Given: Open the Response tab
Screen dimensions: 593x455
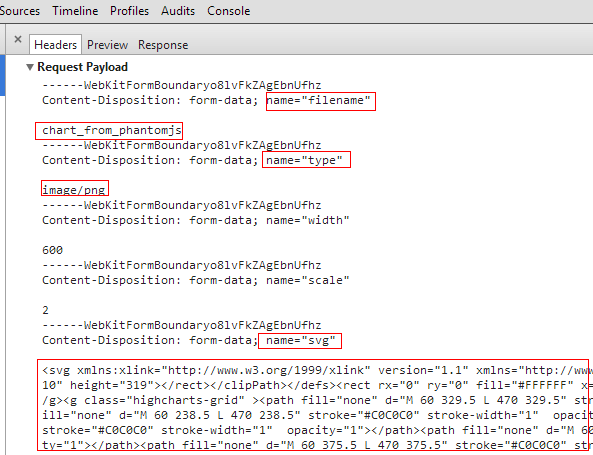Looking at the screenshot, I should tap(163, 45).
